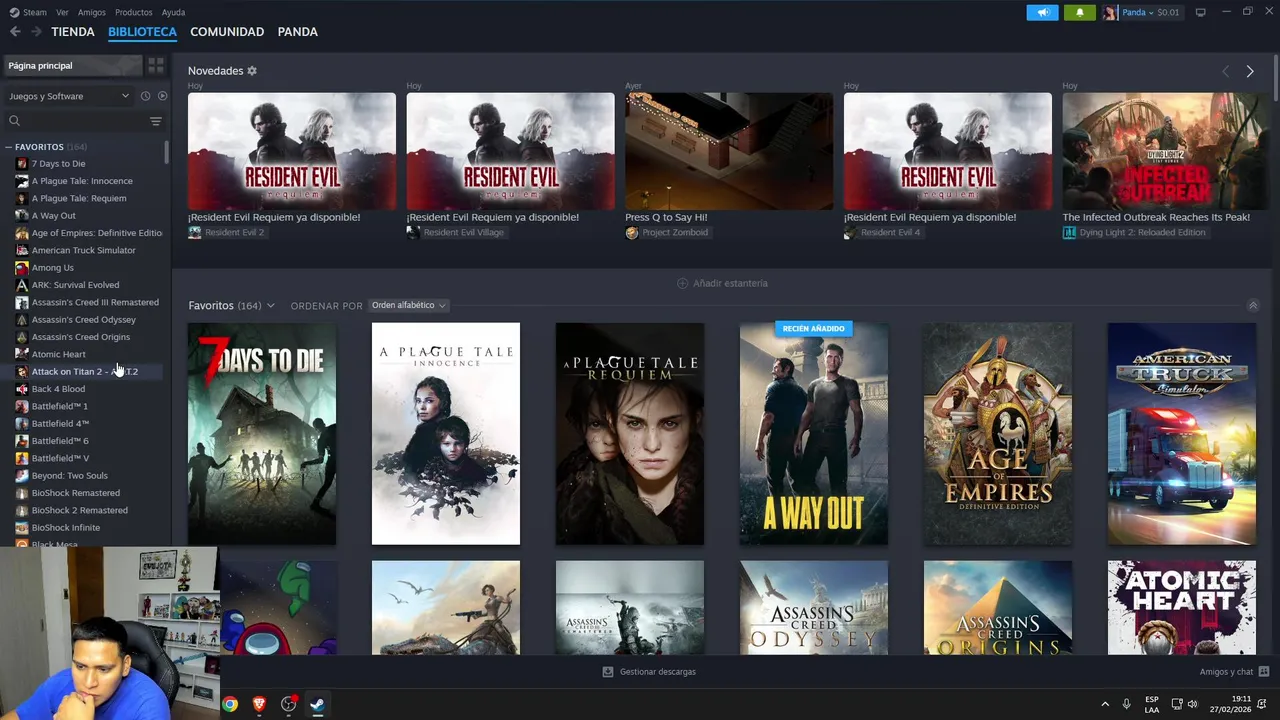Open the megaphone announcements button

(x=1042, y=13)
